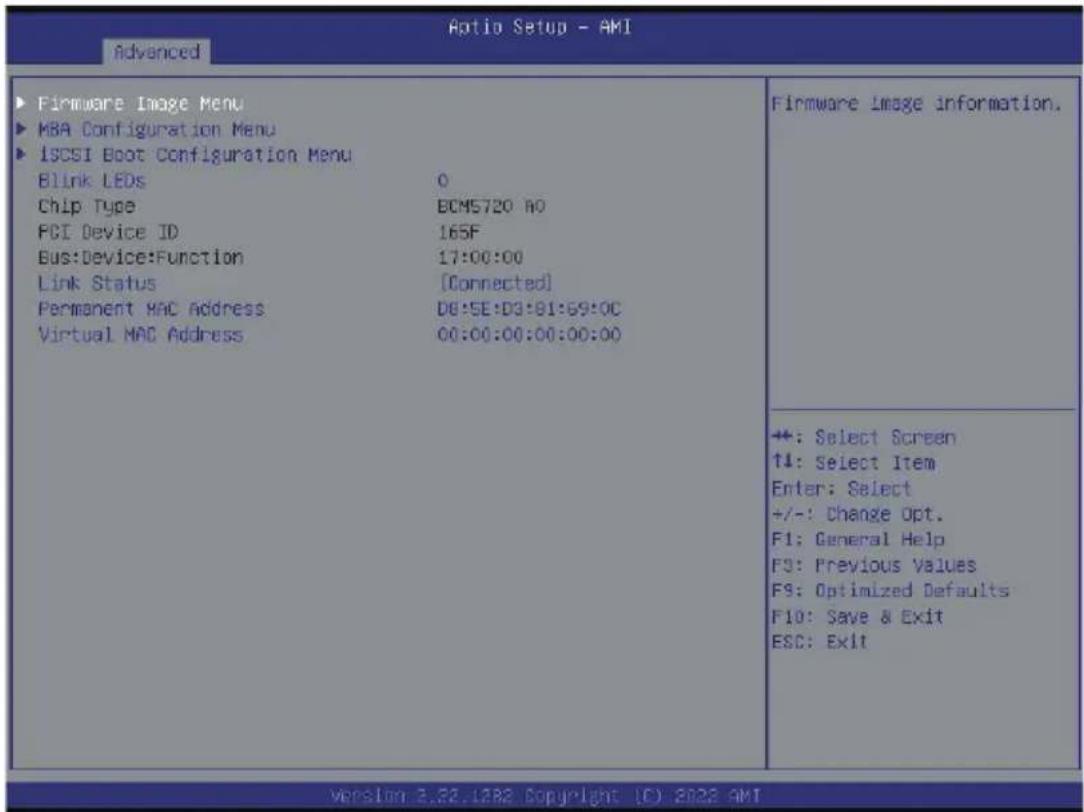
Task: Click the F1: General Help hint
Action: pyautogui.click(x=858, y=540)
